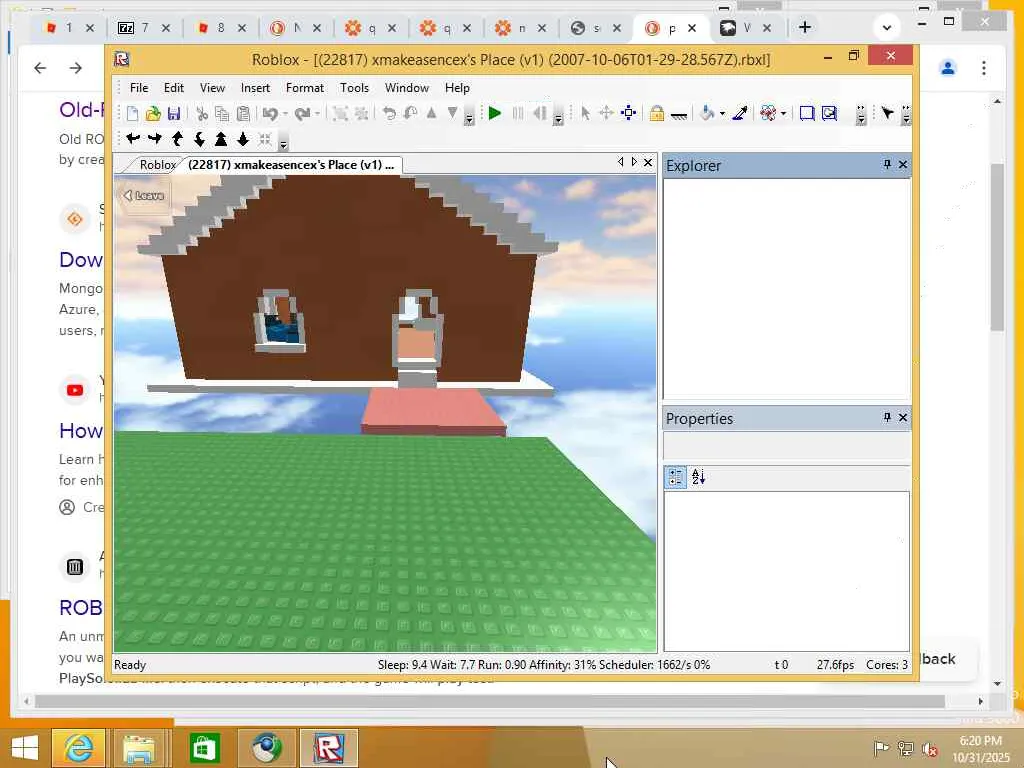Open the Tools menu
Image resolution: width=1024 pixels, height=768 pixels.
pos(355,88)
